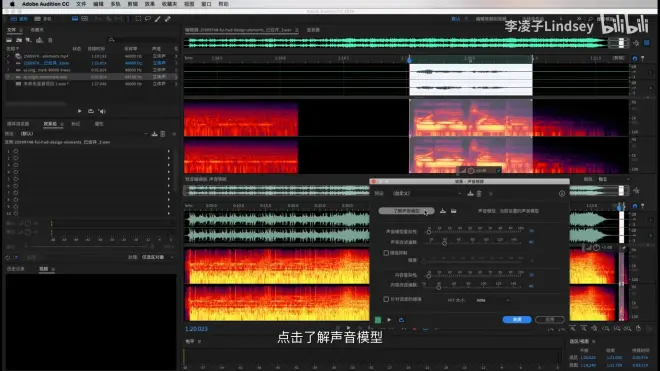Select the Paintbrush Selection tool
660x371 pixels.
click(157, 19)
